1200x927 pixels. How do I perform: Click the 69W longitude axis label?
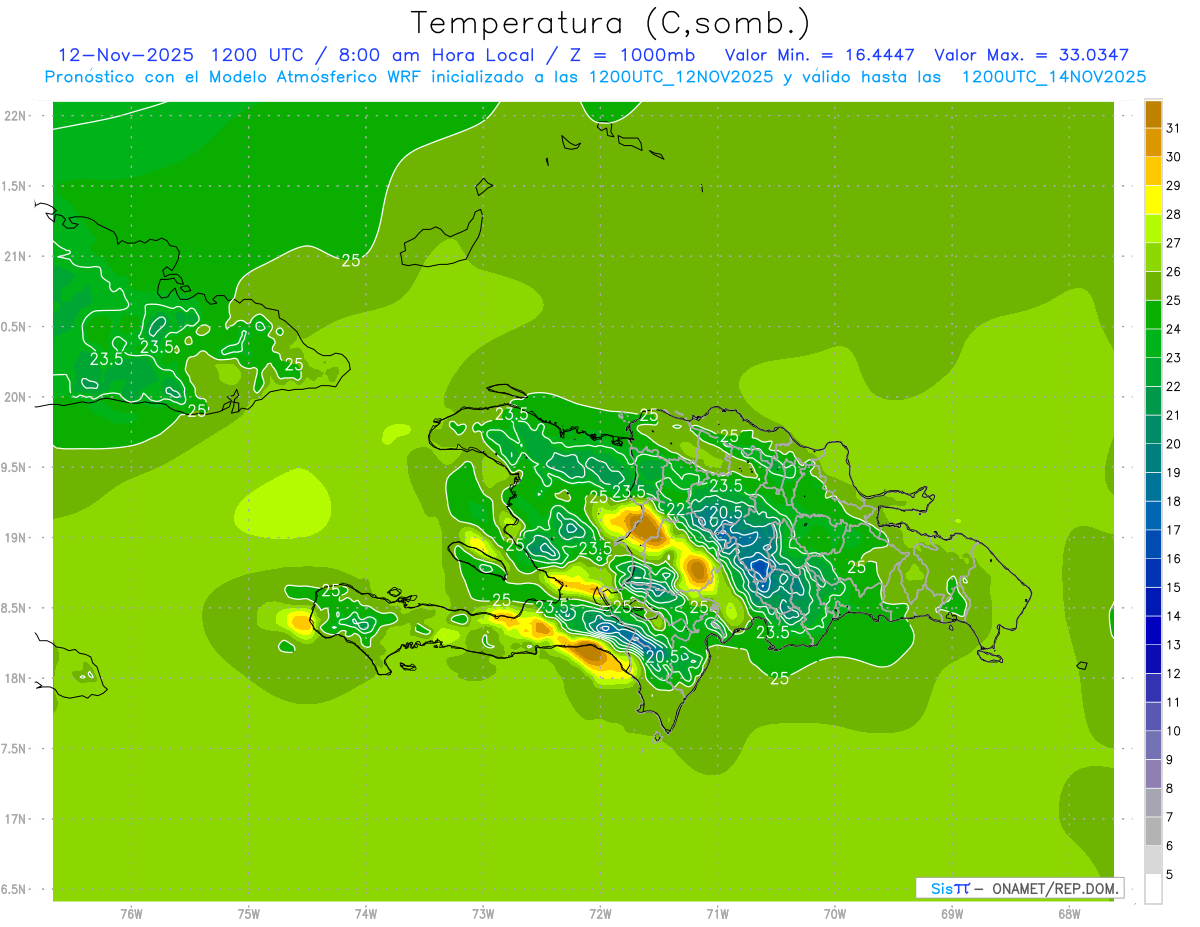tap(952, 914)
